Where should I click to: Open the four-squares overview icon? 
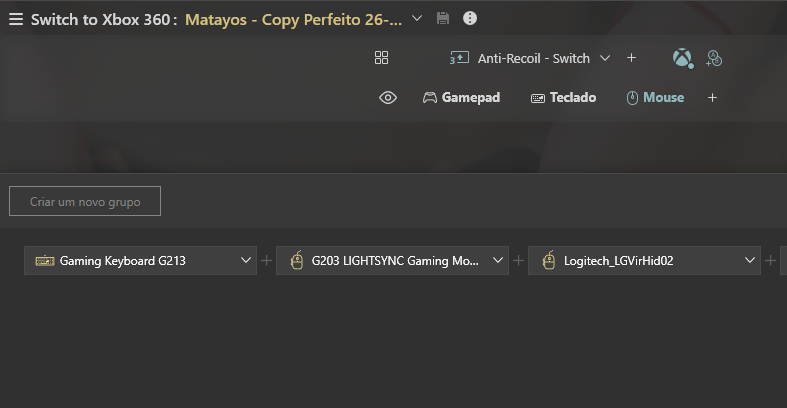(x=381, y=58)
